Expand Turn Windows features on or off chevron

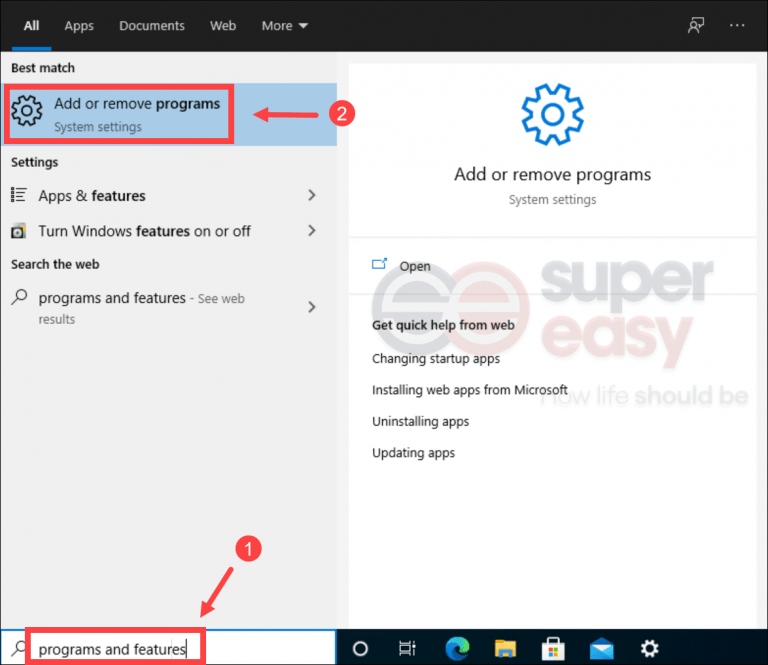[312, 231]
